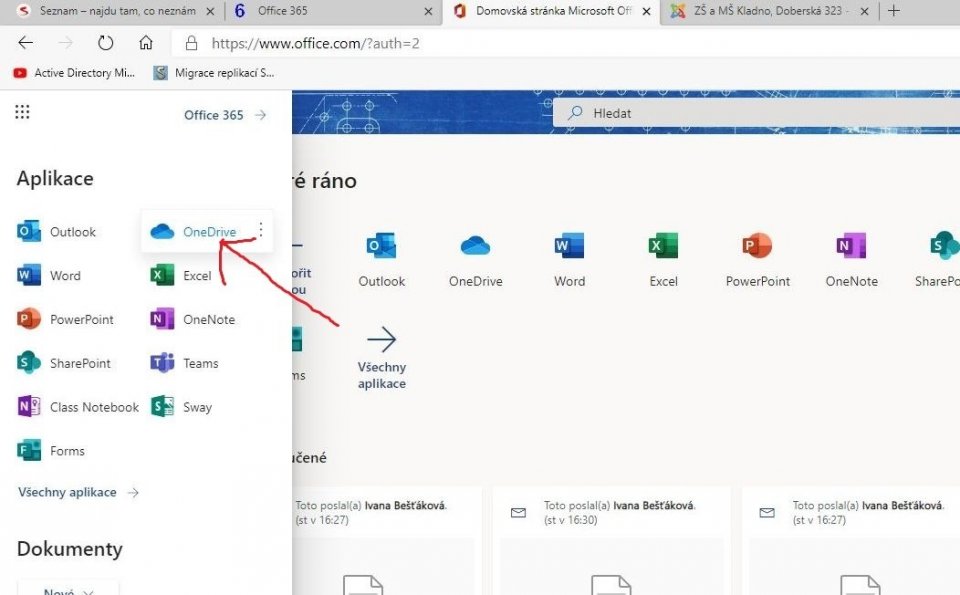Click the address bar URL
The height and width of the screenshot is (595, 960).
coord(315,43)
